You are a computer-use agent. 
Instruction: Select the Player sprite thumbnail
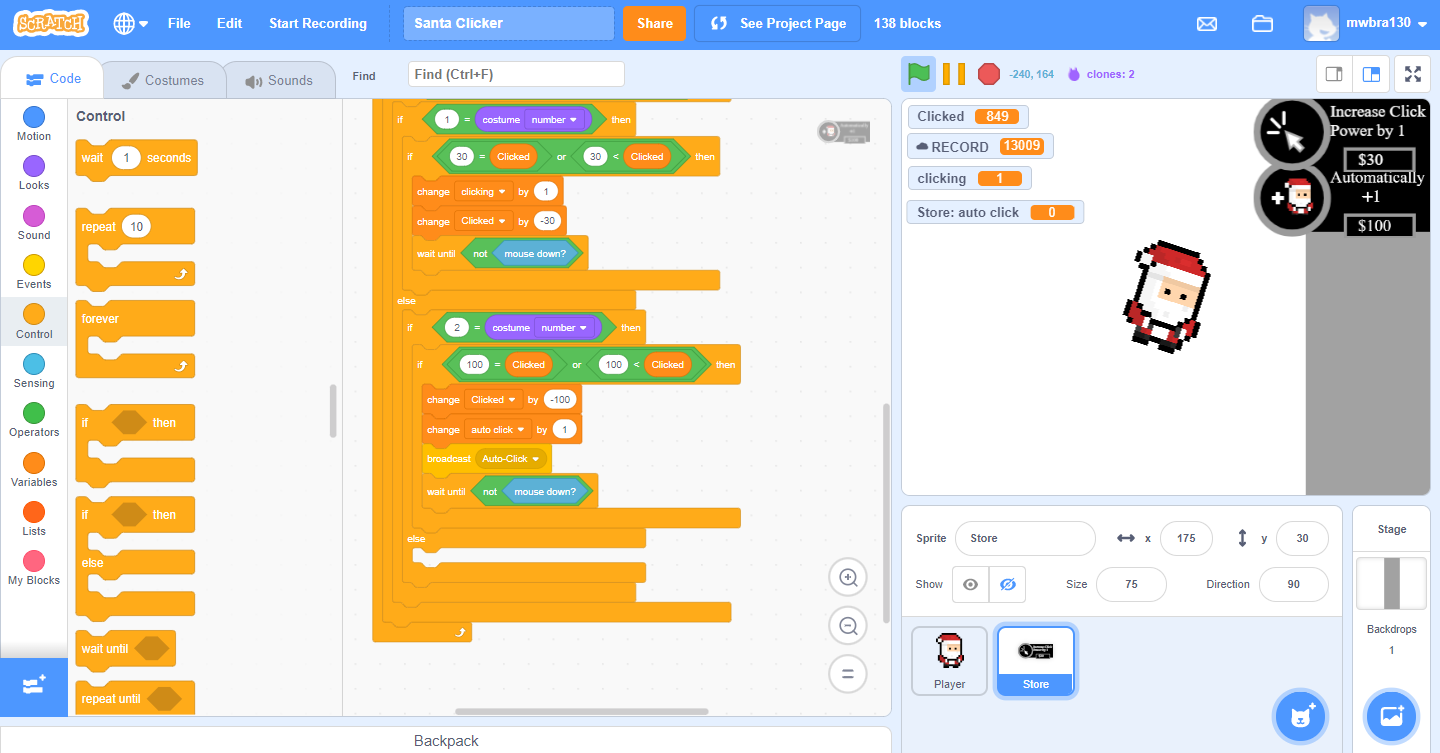pos(949,660)
